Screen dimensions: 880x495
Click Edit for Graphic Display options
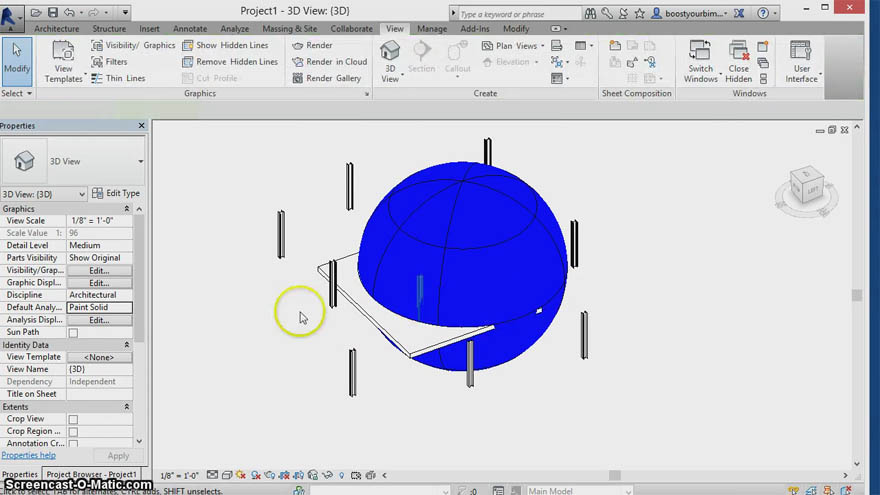coord(99,283)
